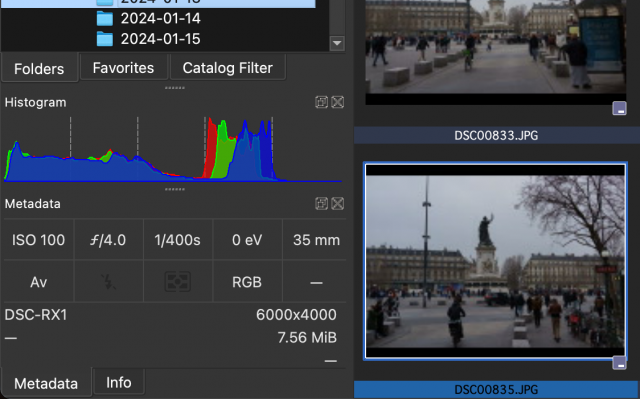Close the Metadata panel
The image size is (640, 399).
[338, 204]
